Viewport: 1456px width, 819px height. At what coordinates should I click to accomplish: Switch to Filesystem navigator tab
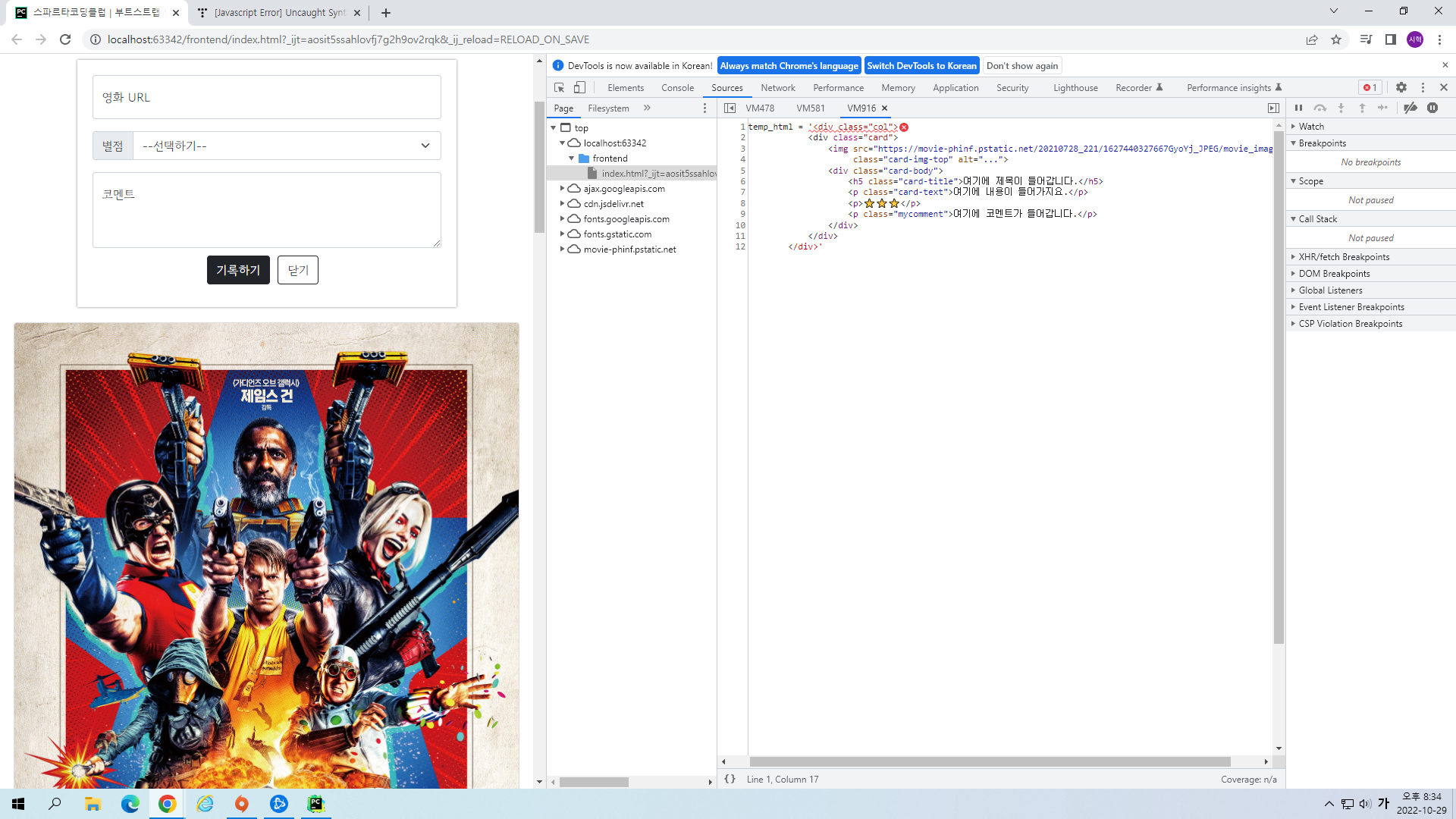click(x=608, y=108)
